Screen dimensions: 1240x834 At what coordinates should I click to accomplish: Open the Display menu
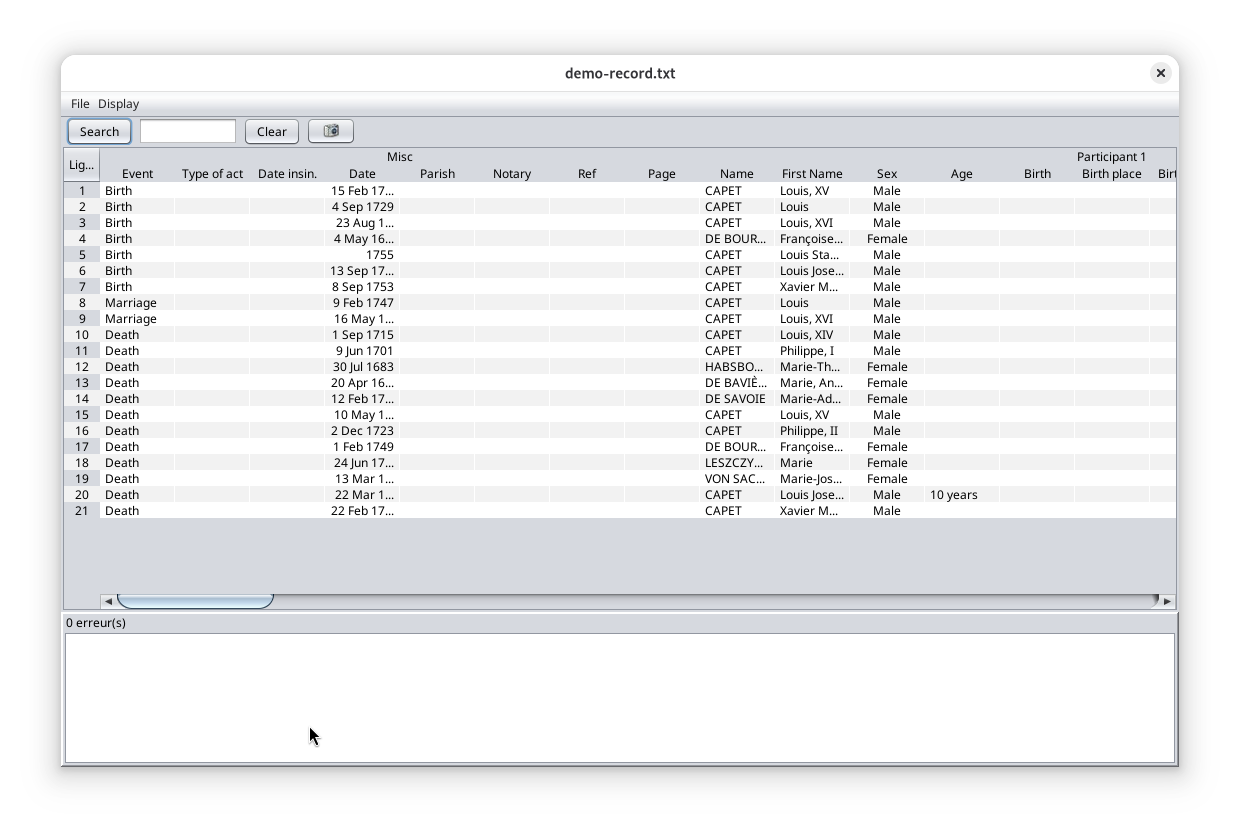point(118,104)
